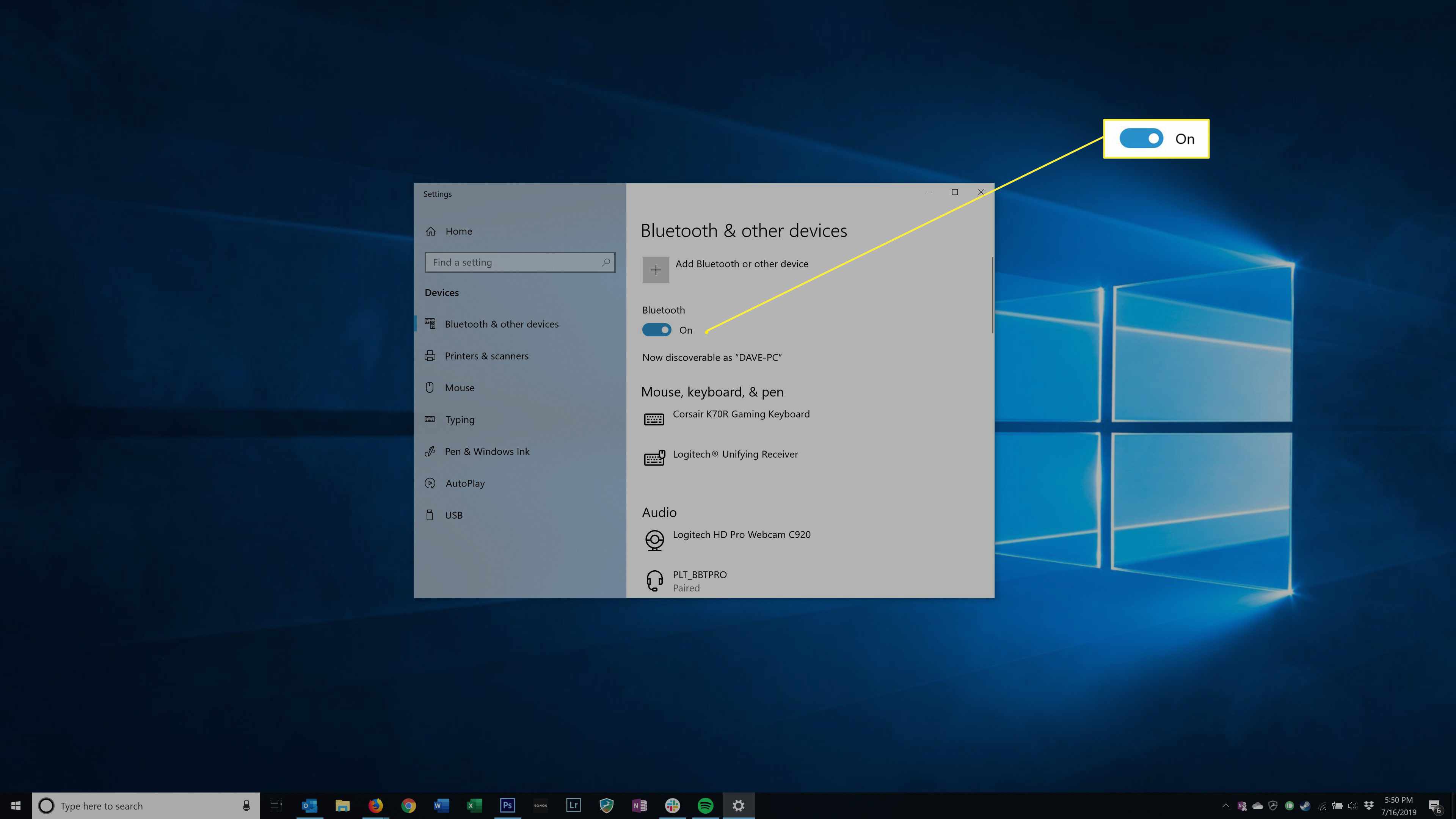Open OneDrive from the system tray
The image size is (1456, 819).
click(x=1258, y=806)
